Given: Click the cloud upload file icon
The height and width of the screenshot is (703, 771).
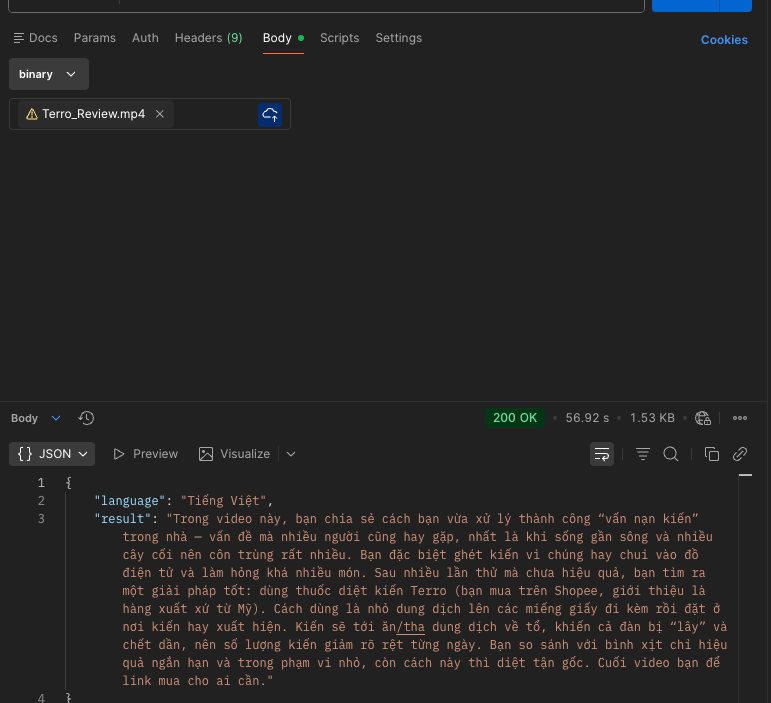Looking at the screenshot, I should tap(269, 115).
